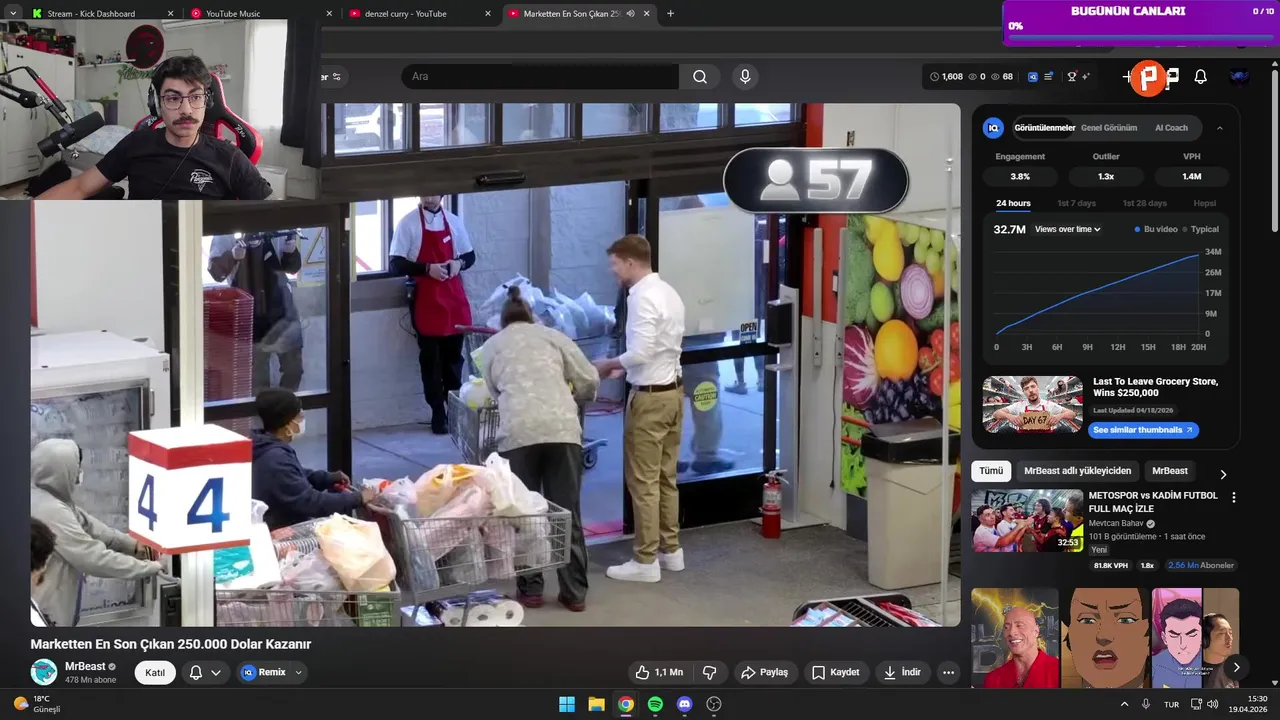Expand the Remix dropdown arrow
This screenshot has width=1280, height=720.
point(298,673)
